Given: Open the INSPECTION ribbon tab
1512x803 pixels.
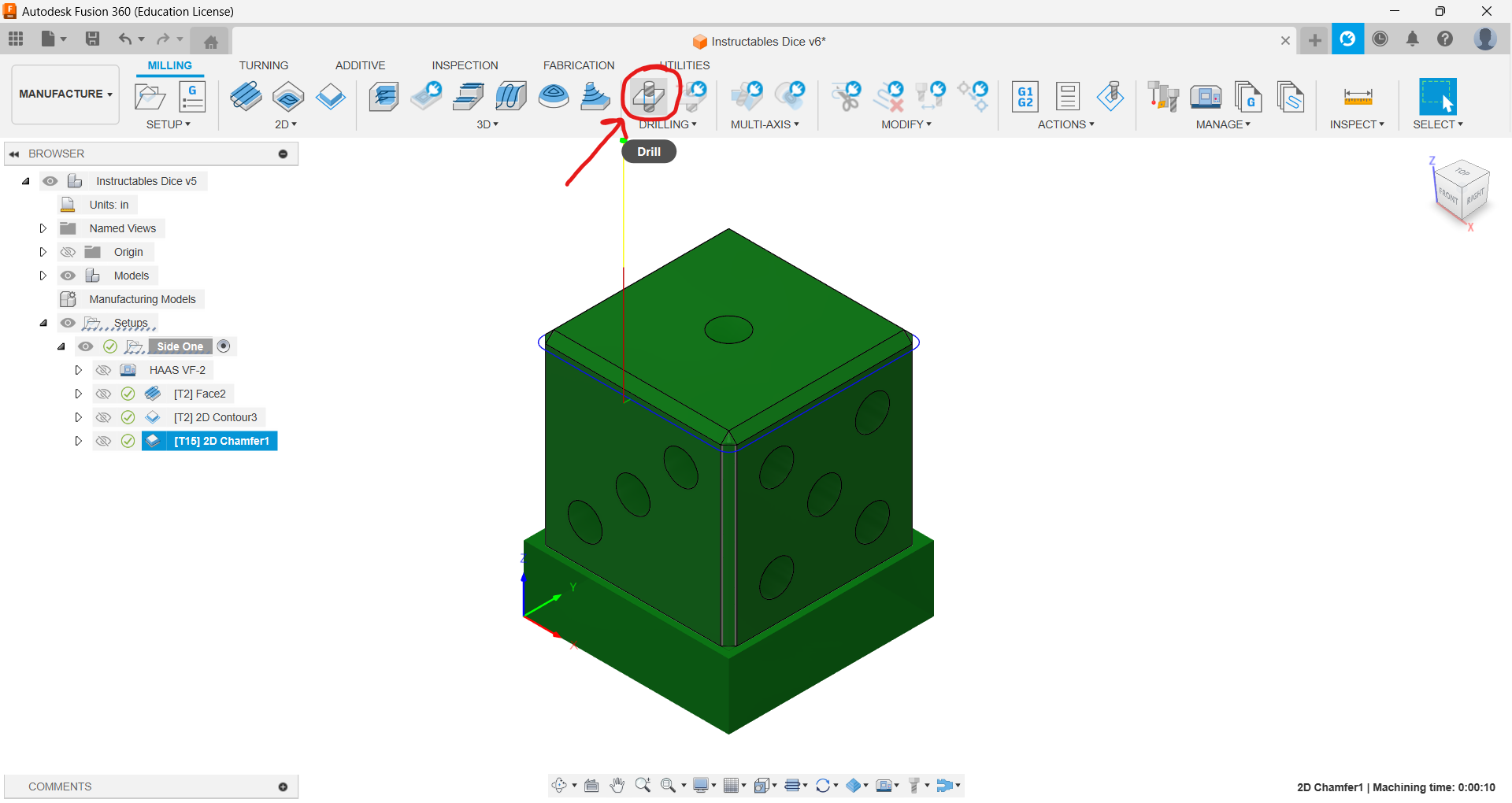Looking at the screenshot, I should click(465, 65).
